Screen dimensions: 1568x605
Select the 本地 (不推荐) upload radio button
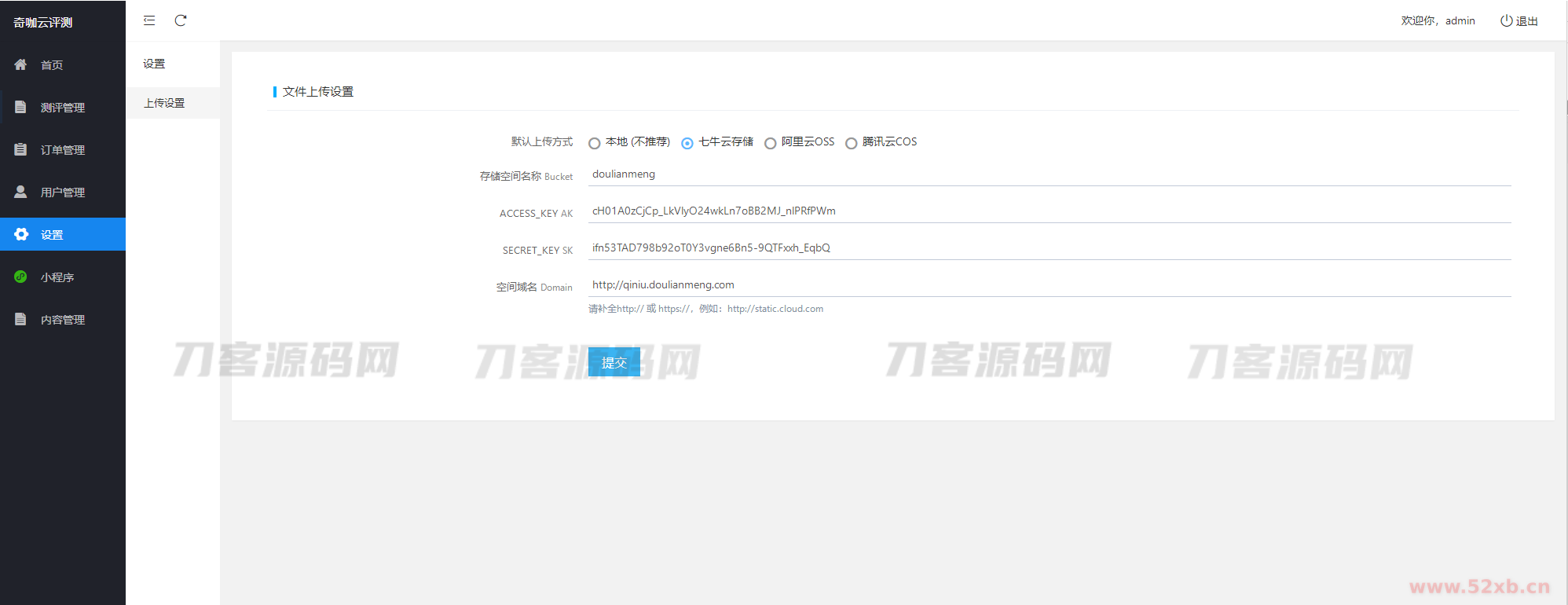[595, 143]
